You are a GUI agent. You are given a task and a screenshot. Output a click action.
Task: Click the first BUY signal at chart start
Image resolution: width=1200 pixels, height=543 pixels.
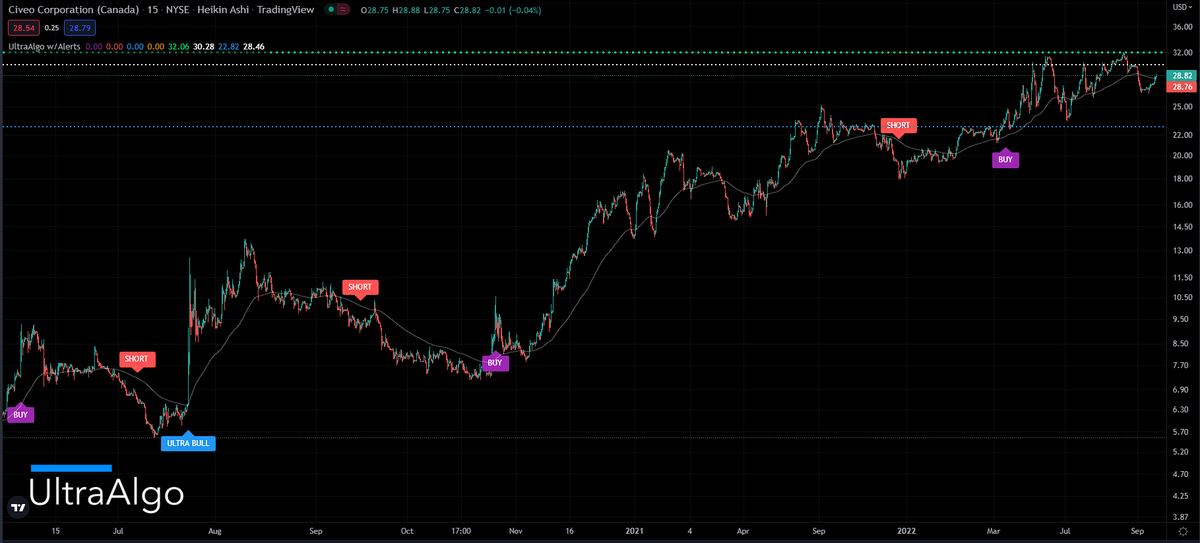(x=21, y=414)
